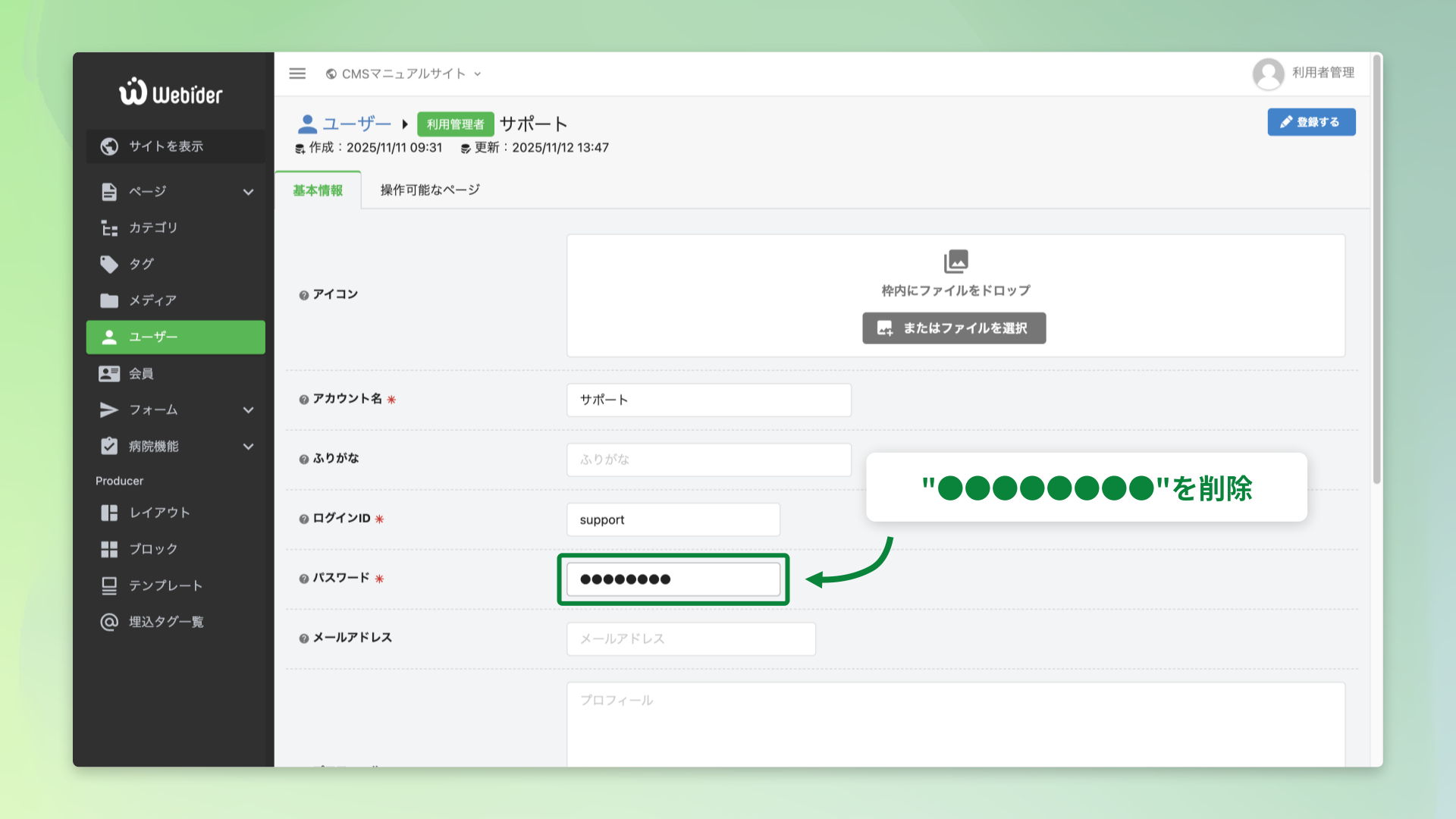1456x819 pixels.
Task: Click the 病院機能 clipboard icon
Action: click(109, 446)
